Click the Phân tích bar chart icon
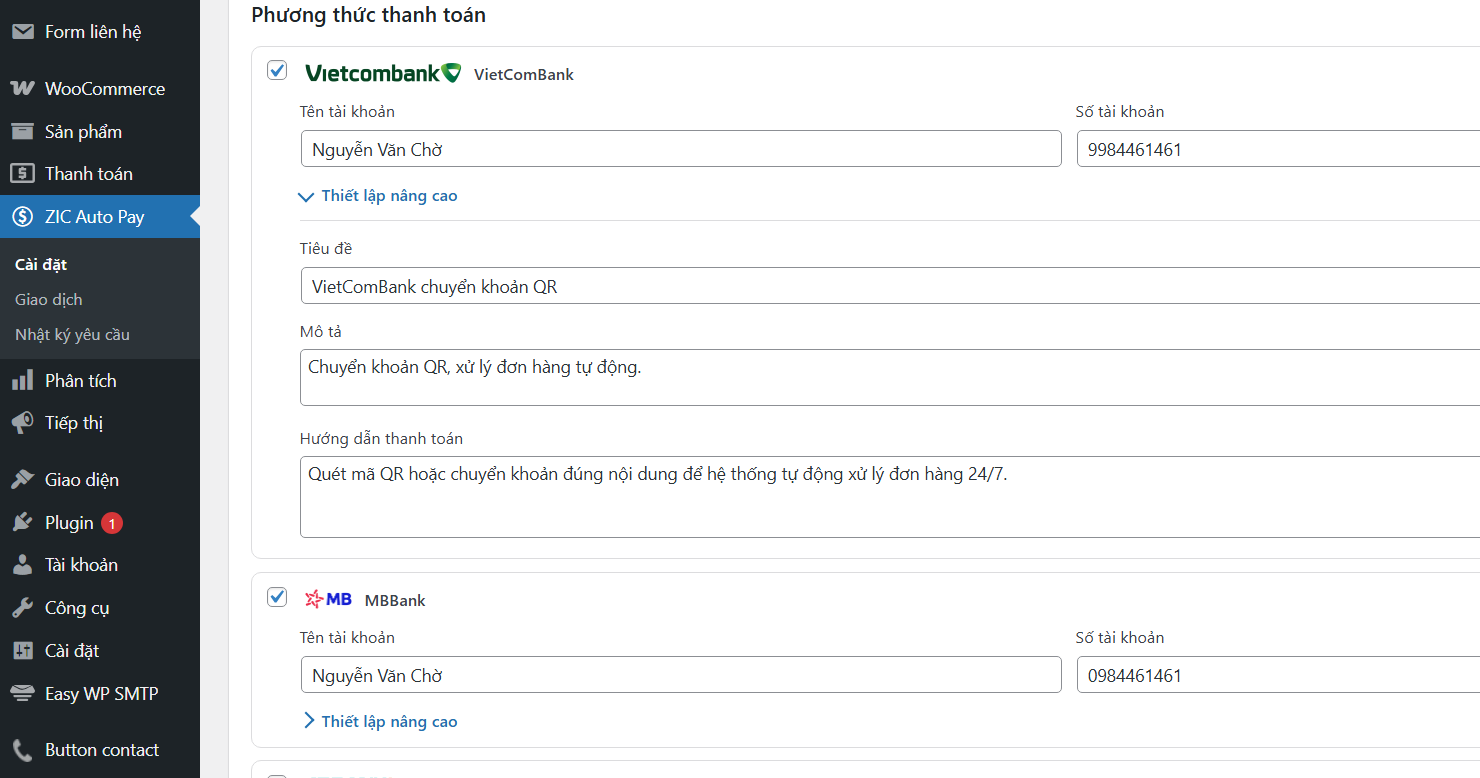The width and height of the screenshot is (1480, 778). tap(22, 381)
